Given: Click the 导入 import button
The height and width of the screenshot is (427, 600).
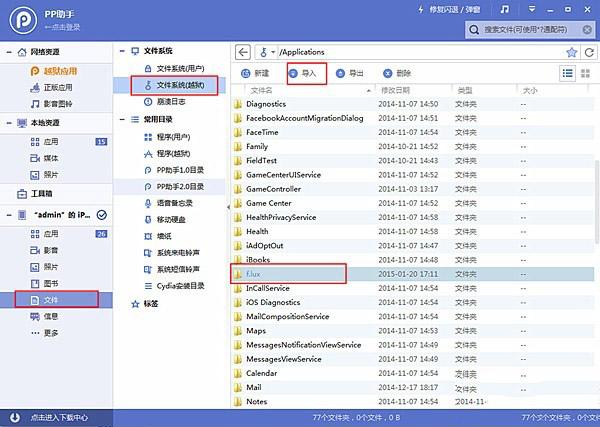Looking at the screenshot, I should click(x=303, y=73).
